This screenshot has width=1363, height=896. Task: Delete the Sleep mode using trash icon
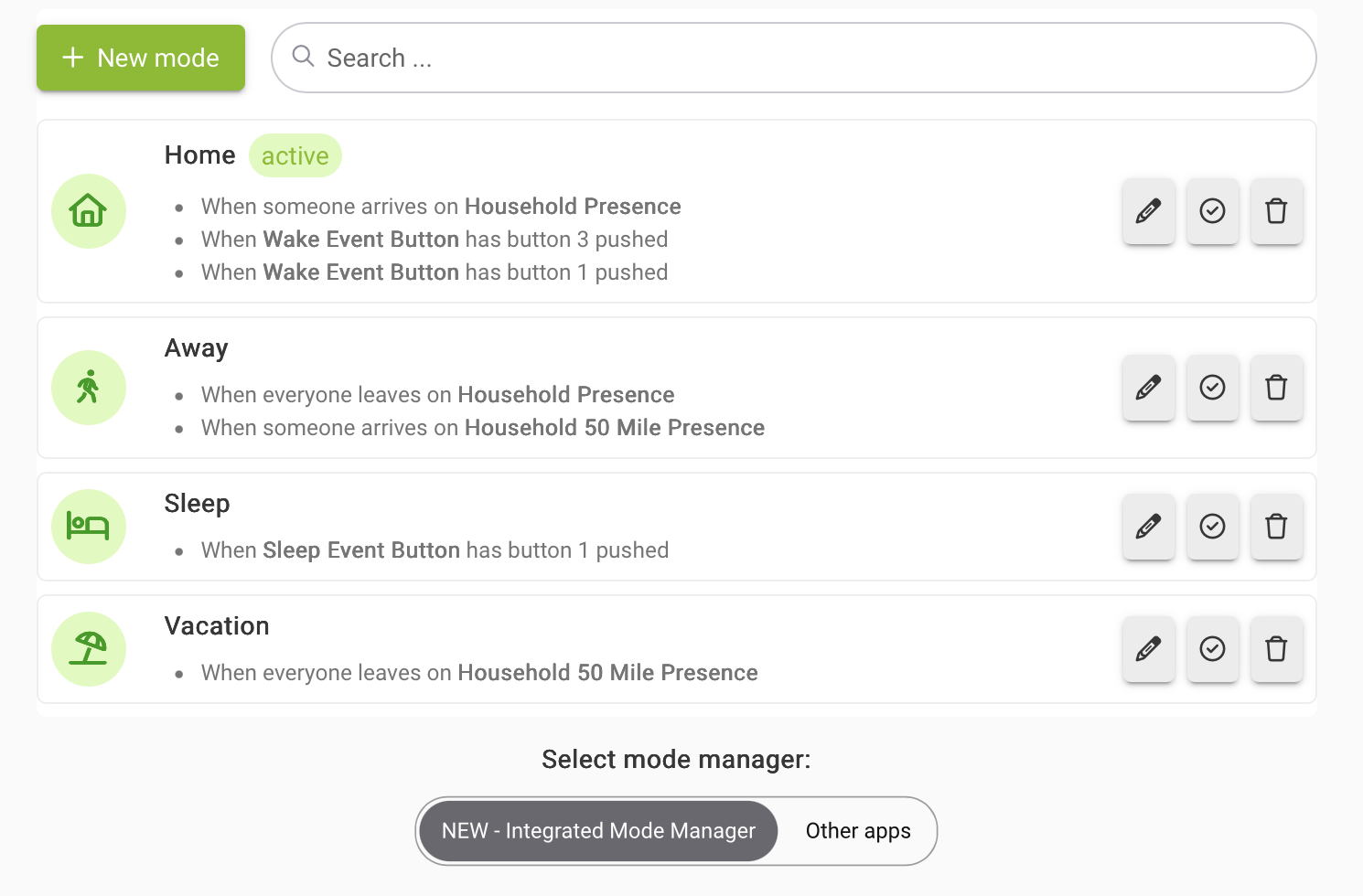[x=1276, y=527]
